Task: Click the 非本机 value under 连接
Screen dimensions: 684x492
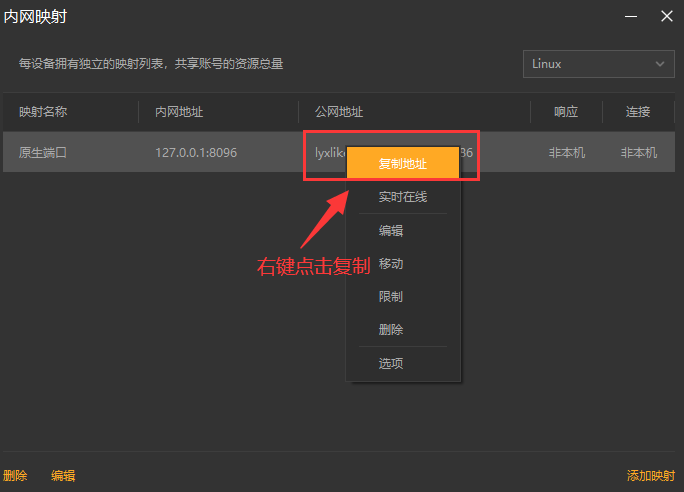Action: pos(639,153)
